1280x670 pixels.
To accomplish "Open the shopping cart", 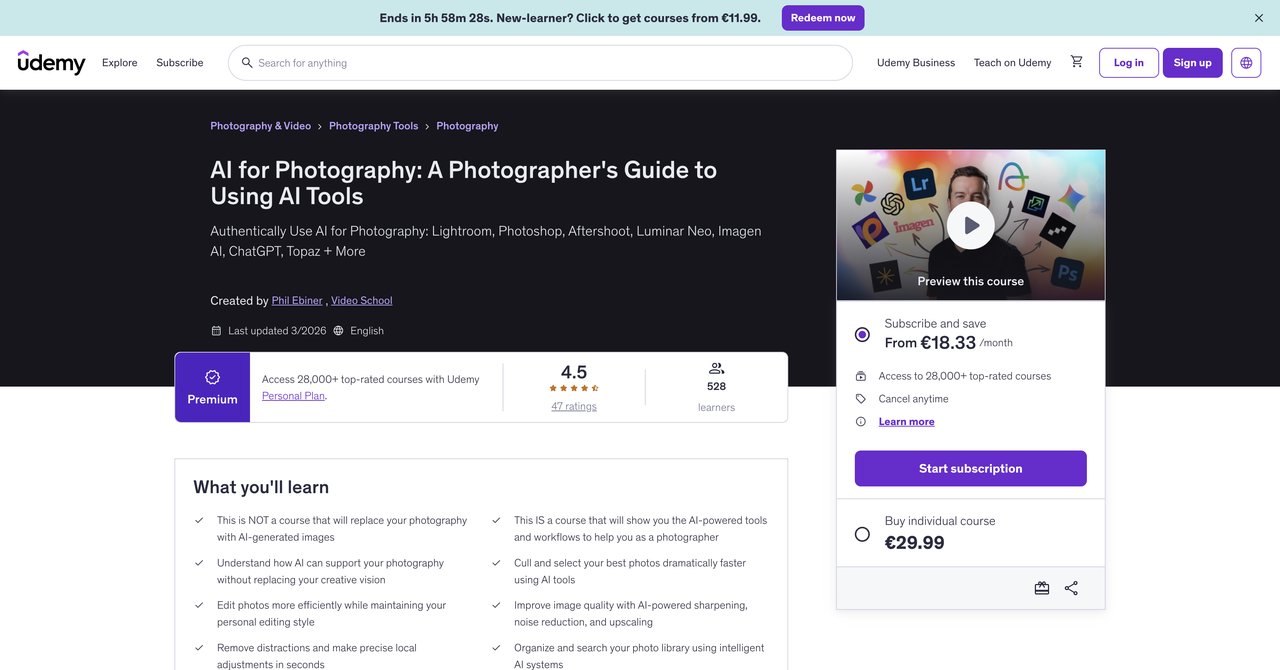I will point(1076,62).
